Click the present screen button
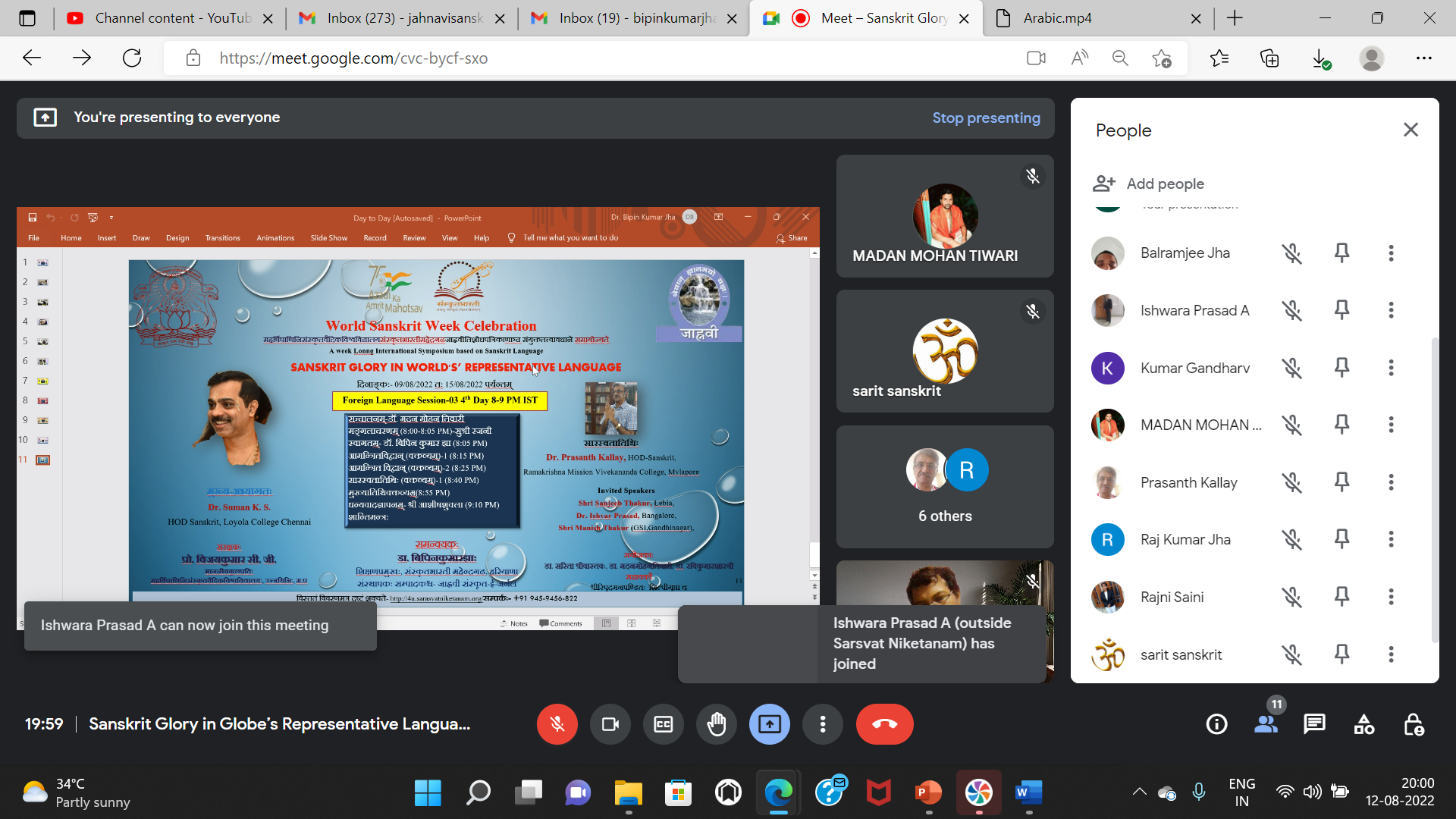1456x819 pixels. click(769, 724)
